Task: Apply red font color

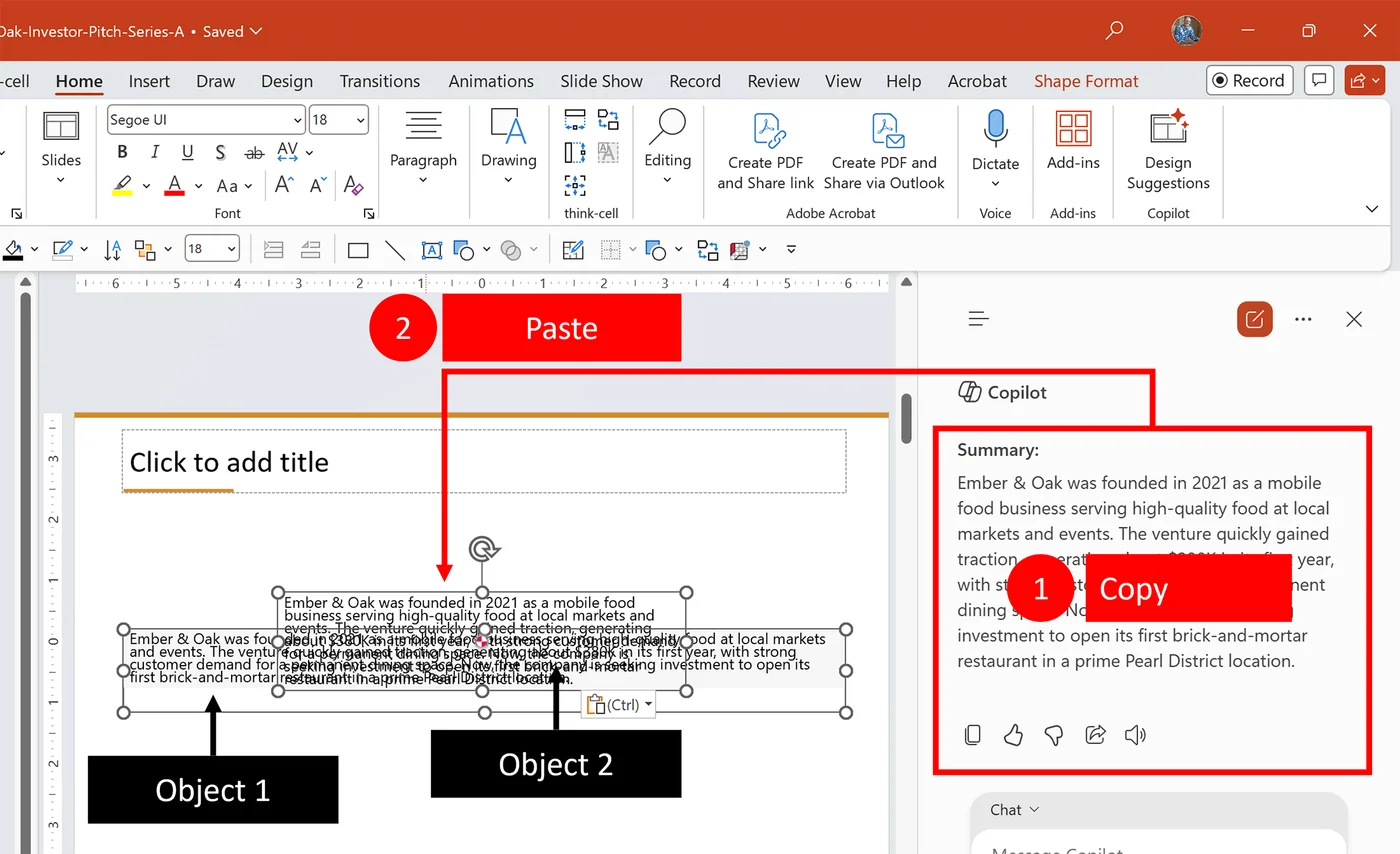Action: click(175, 186)
